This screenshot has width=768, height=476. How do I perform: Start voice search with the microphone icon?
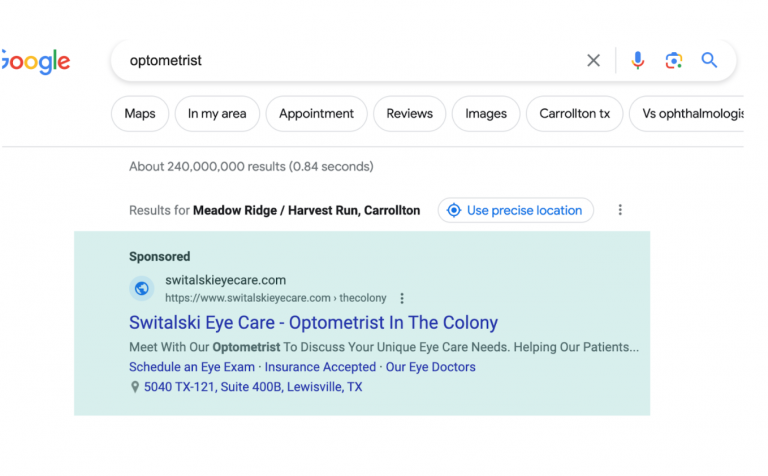click(637, 61)
